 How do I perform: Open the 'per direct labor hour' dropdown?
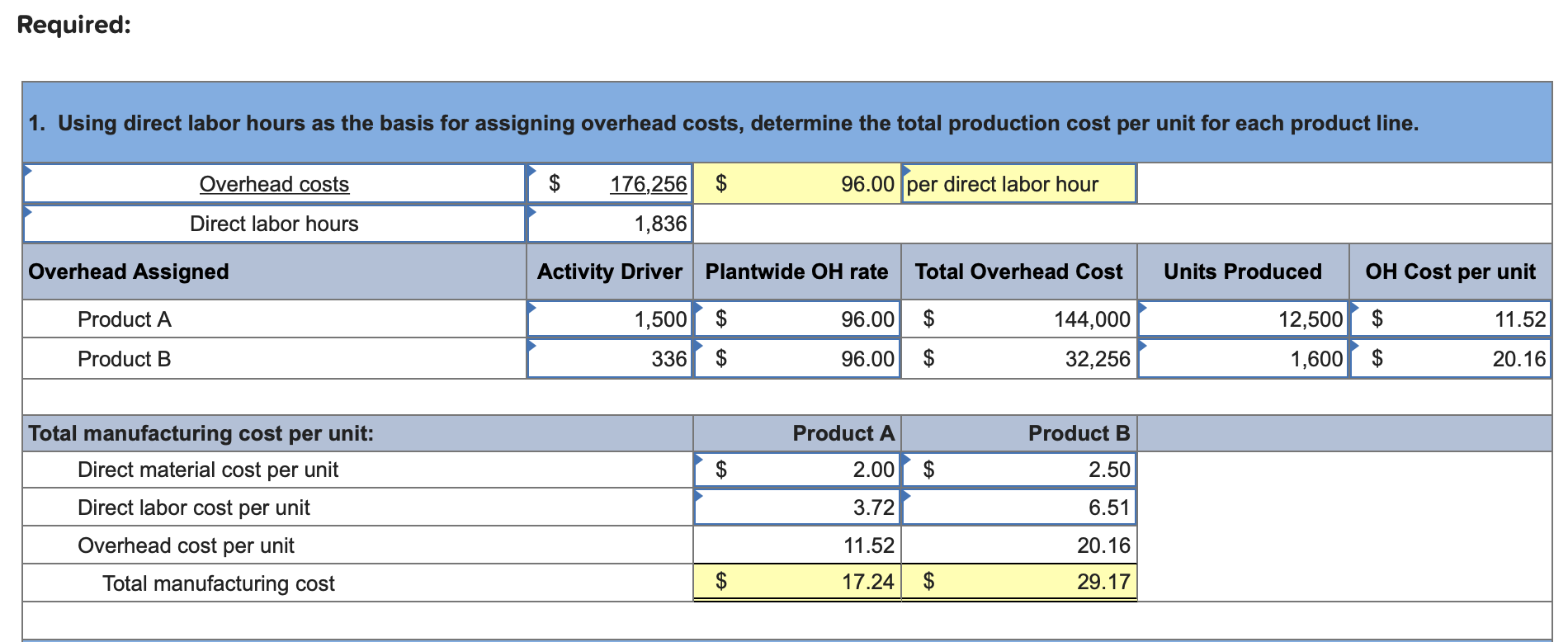point(1018,184)
